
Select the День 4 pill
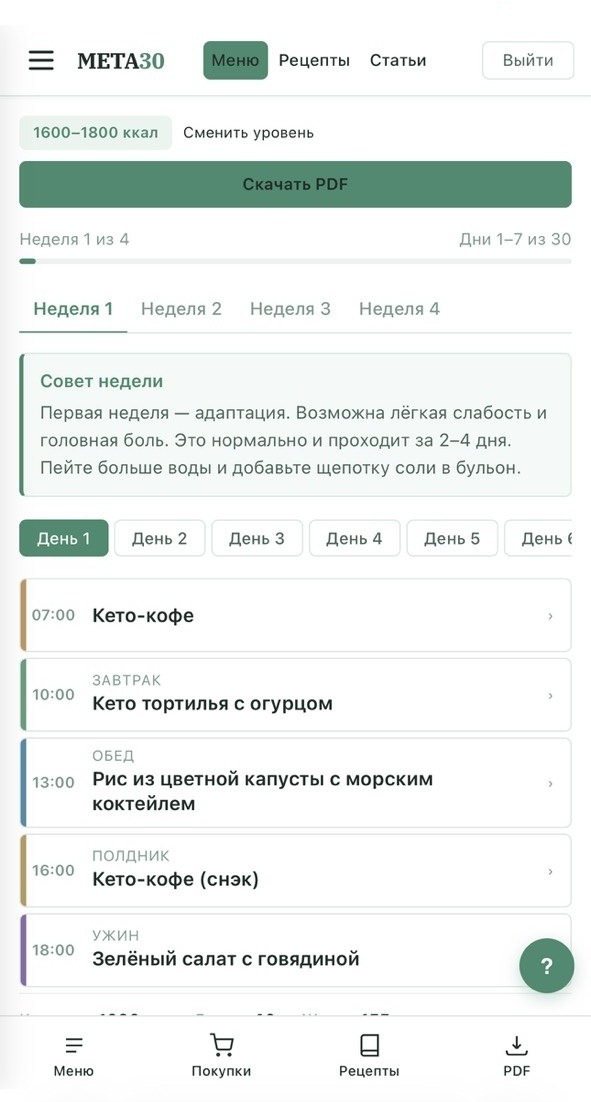click(x=354, y=538)
